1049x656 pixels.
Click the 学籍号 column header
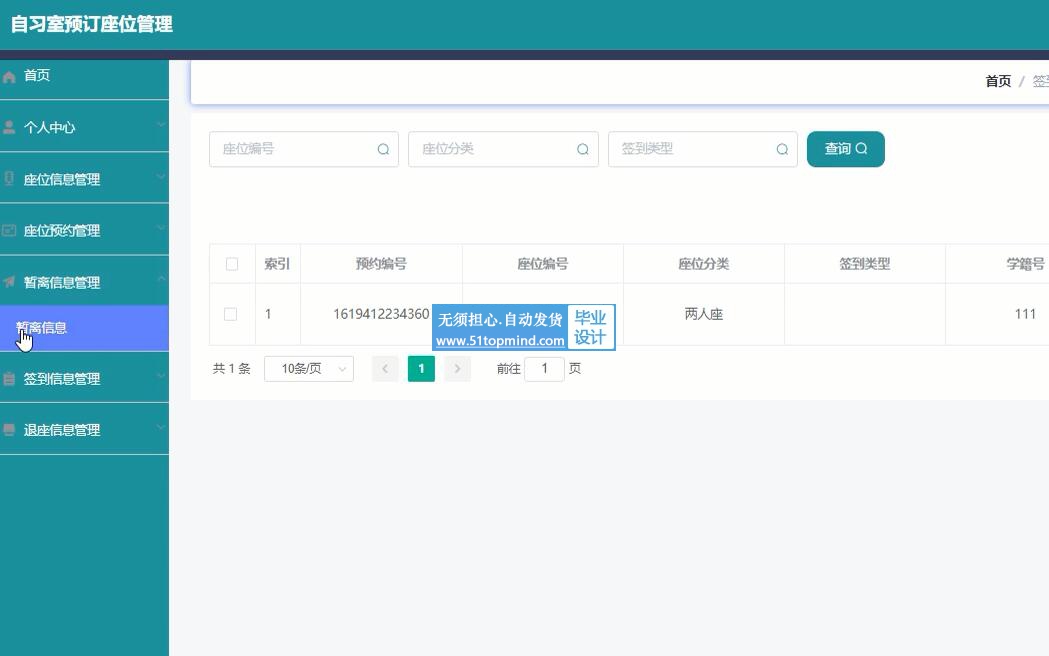(x=1025, y=263)
